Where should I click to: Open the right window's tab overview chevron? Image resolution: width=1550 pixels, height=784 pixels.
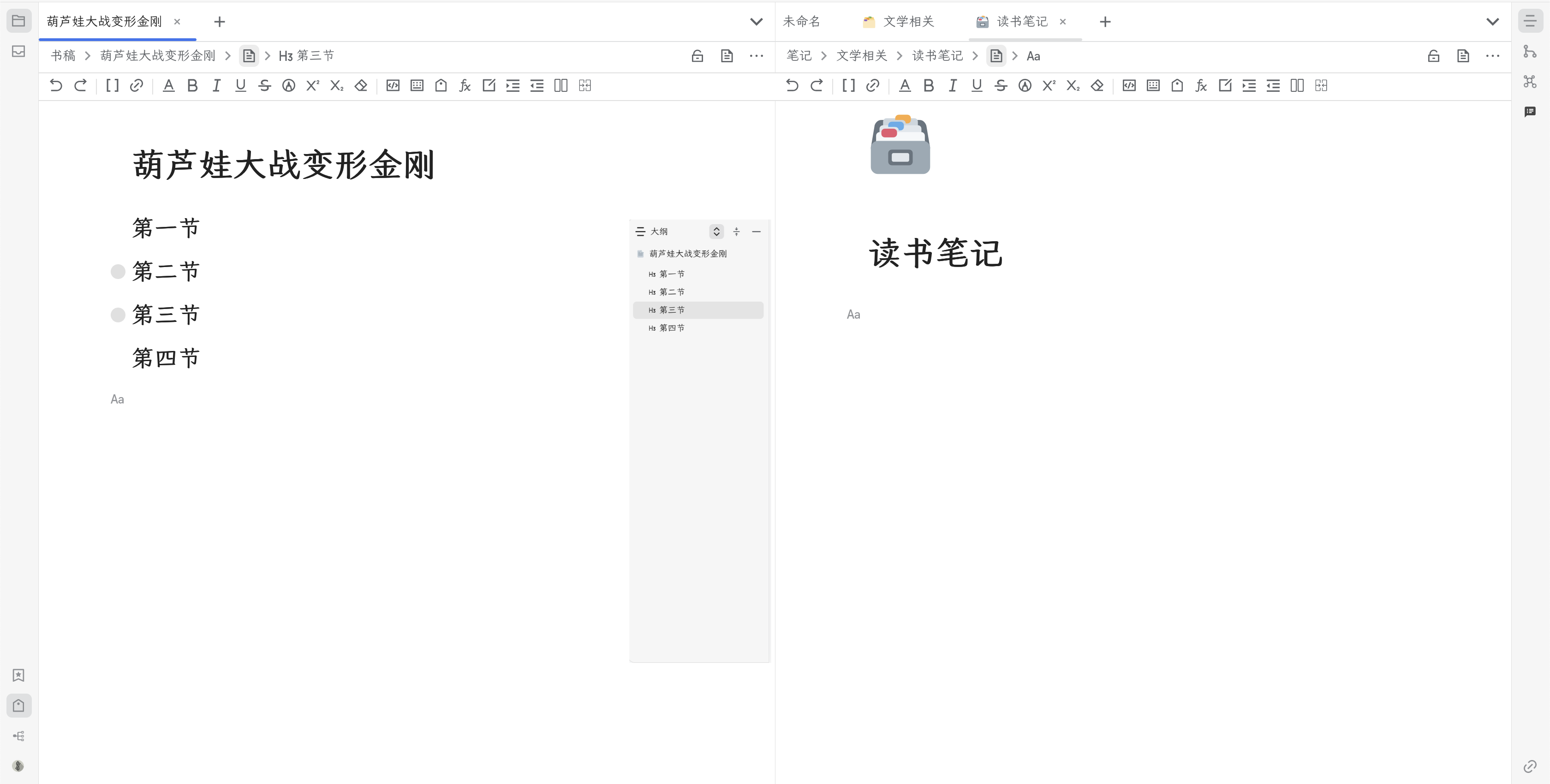click(x=1492, y=22)
